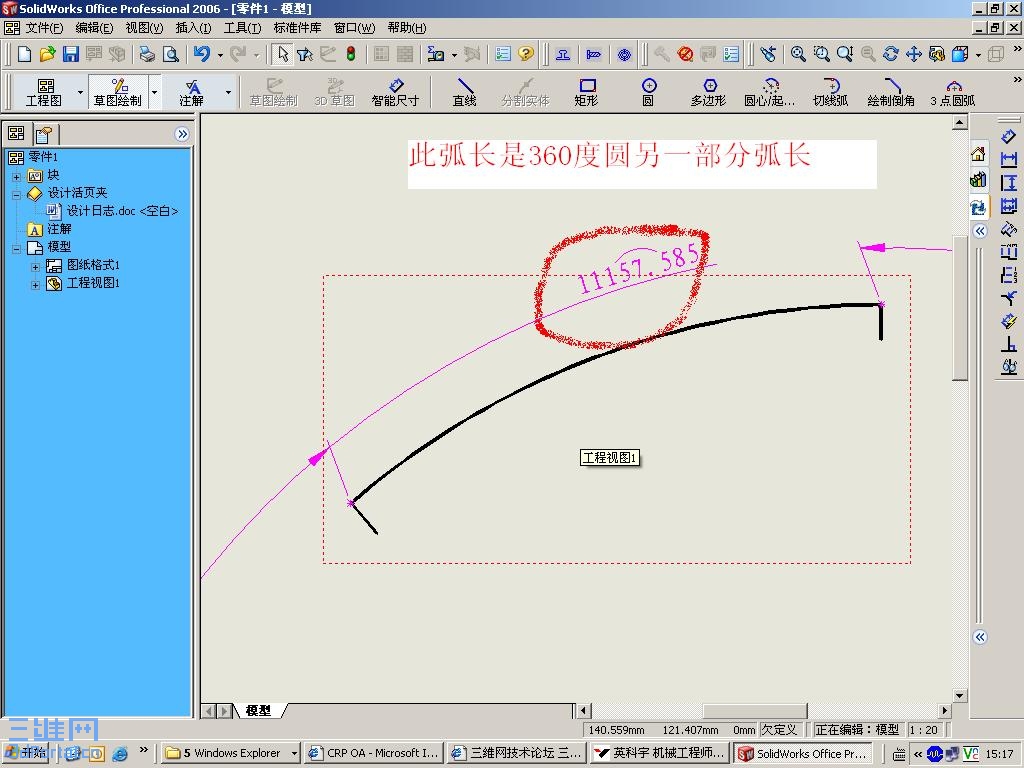
Task: Open the dropdown arrow beside 草图绘制 button
Action: (155, 93)
